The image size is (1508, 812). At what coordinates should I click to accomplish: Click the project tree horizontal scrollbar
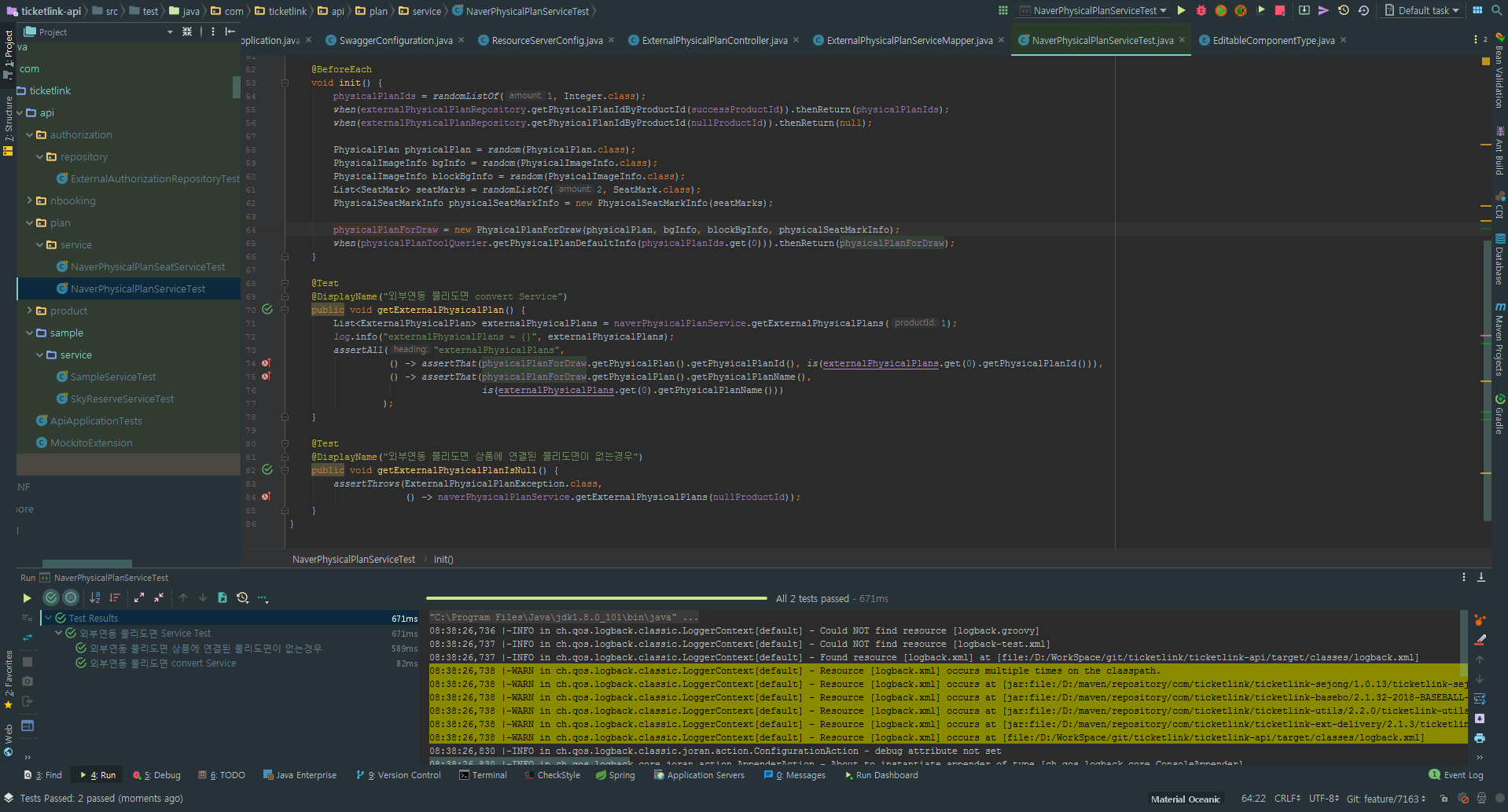86,564
